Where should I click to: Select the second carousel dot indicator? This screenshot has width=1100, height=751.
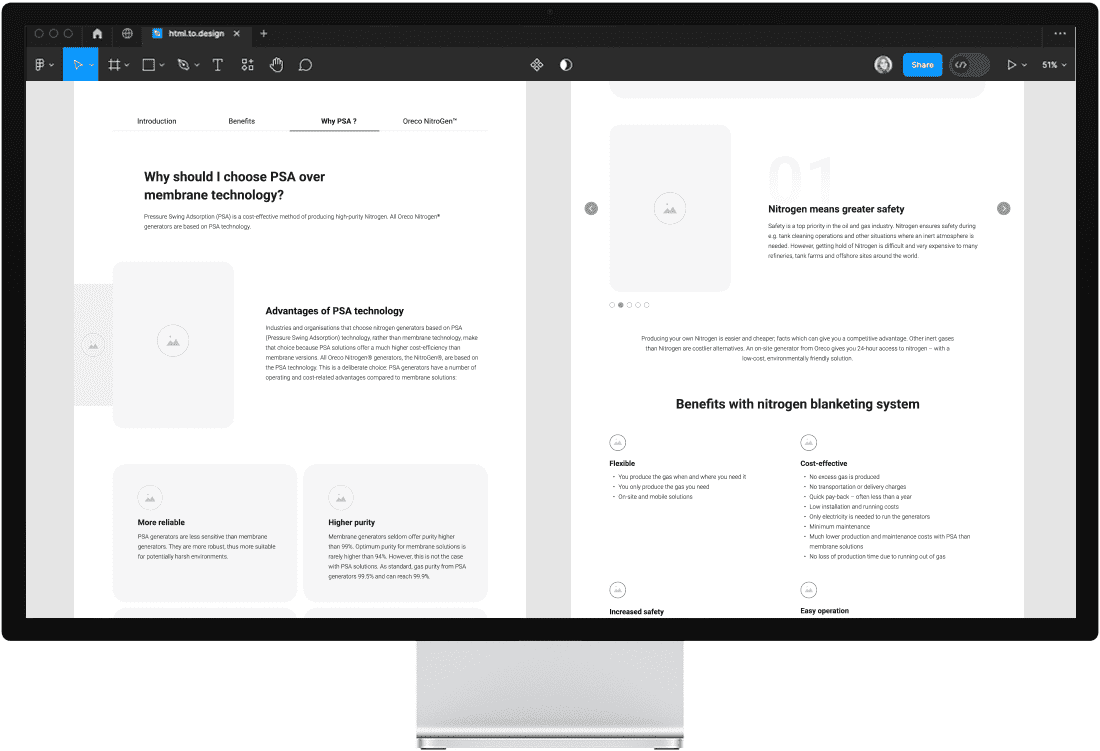pyautogui.click(x=621, y=305)
